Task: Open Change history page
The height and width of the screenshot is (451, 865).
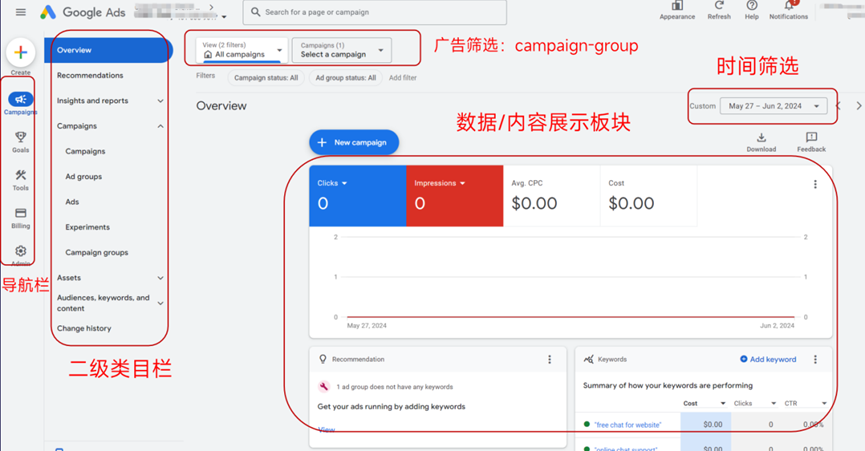Action: tap(84, 328)
